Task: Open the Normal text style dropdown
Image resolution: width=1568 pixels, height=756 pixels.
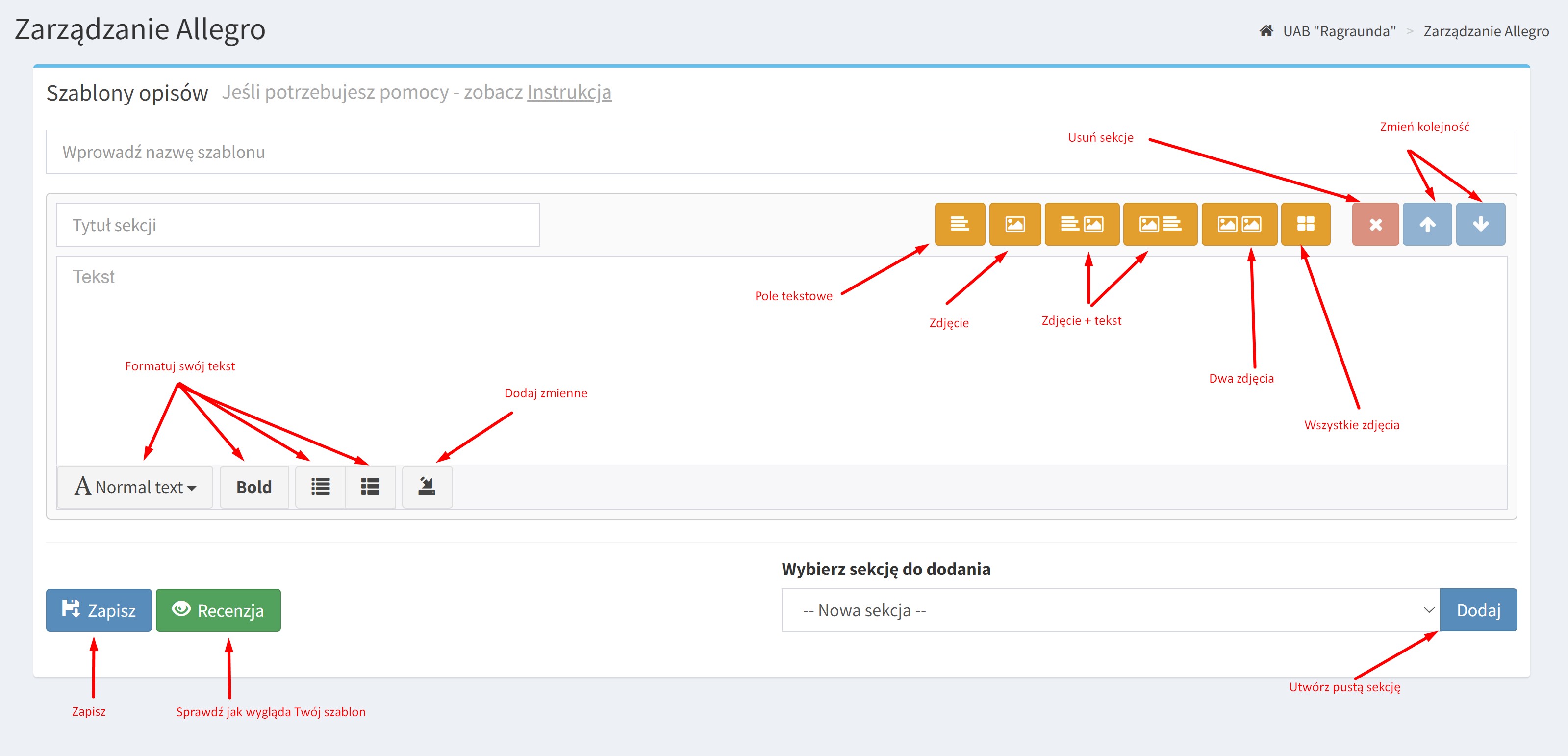Action: (134, 487)
